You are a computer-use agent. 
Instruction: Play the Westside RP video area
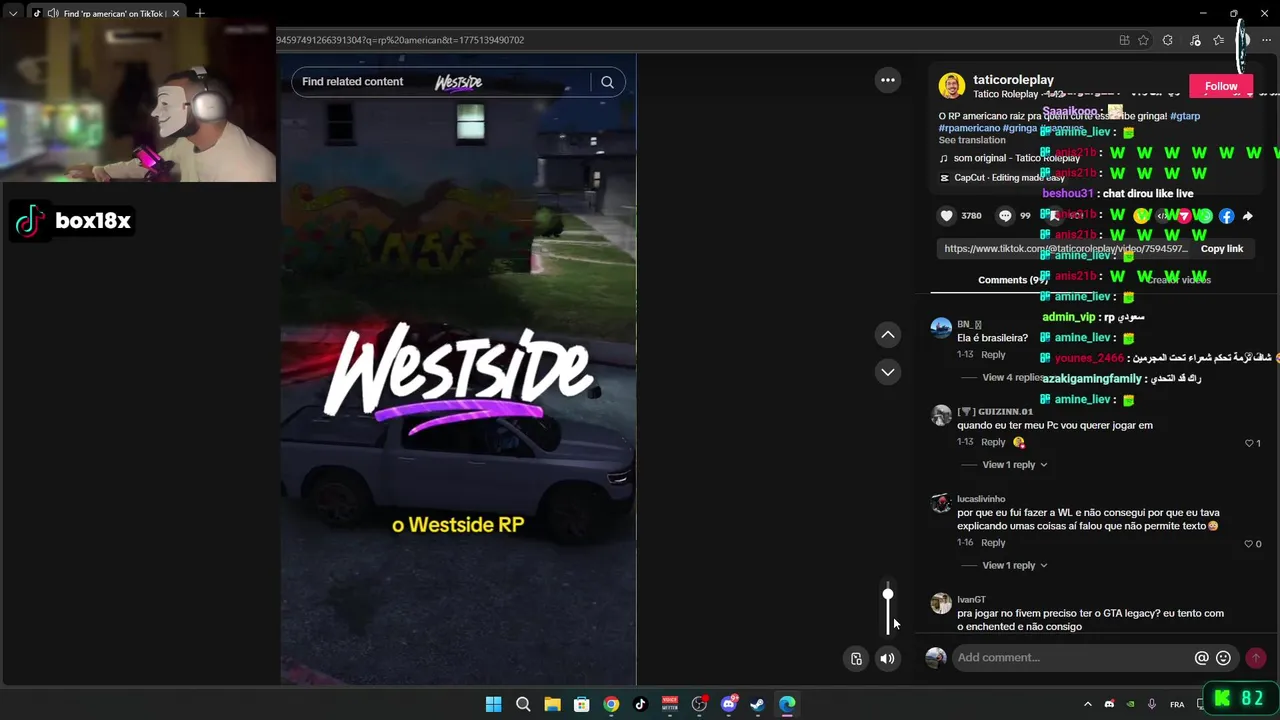[458, 370]
